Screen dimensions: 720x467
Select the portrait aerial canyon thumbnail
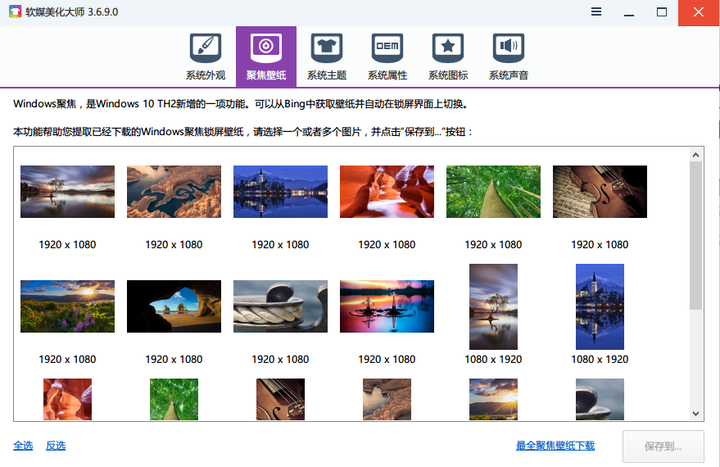click(x=387, y=399)
